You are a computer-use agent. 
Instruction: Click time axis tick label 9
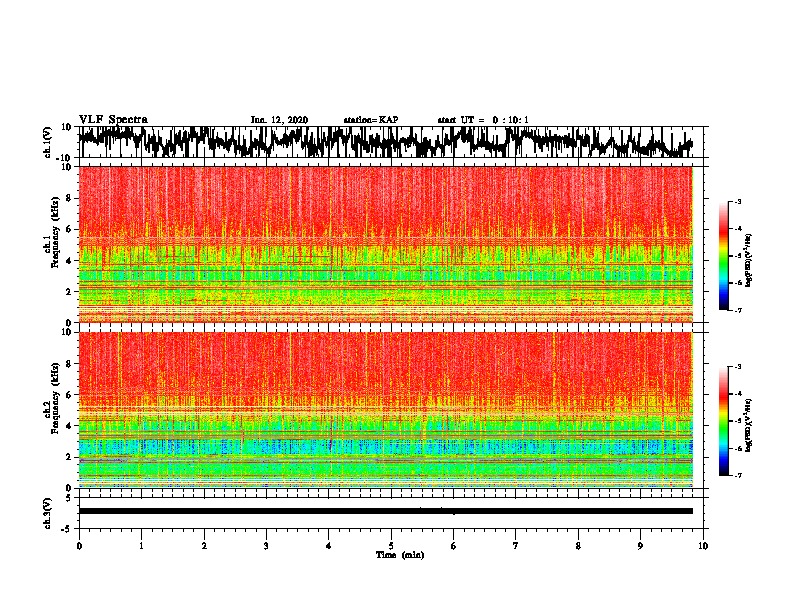(x=640, y=546)
